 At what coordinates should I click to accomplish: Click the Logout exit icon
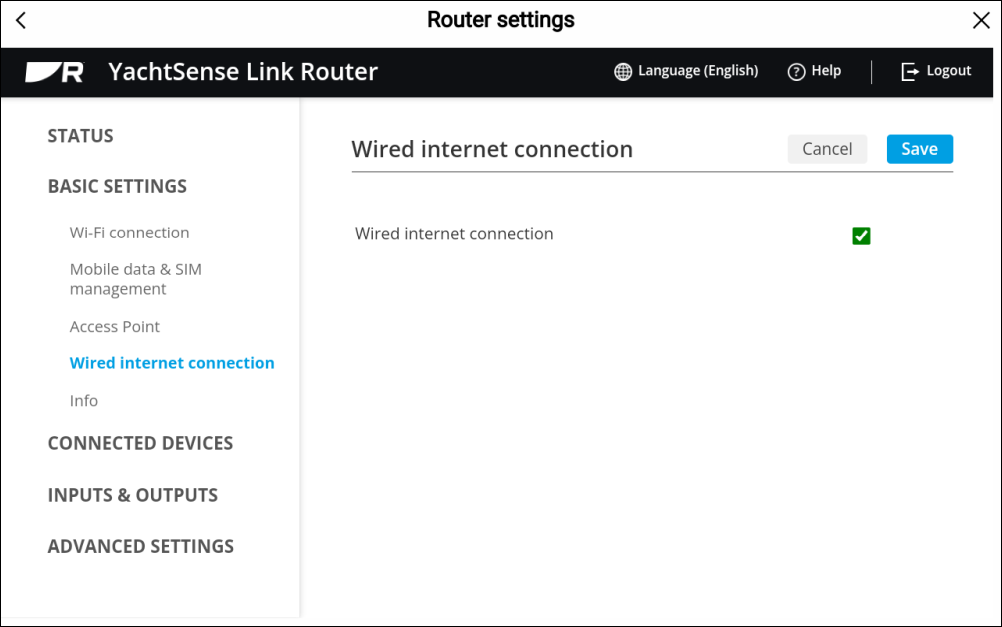909,72
